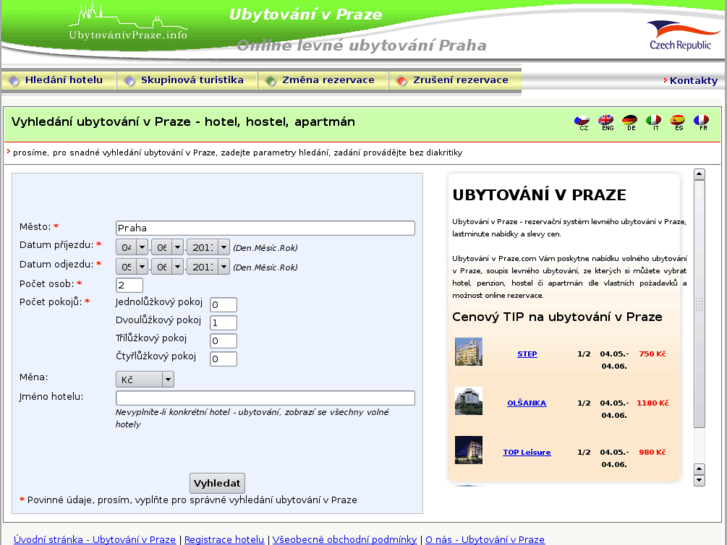Screen dimensions: 727x545
Task: Click the Čtyřlůžkový pokoj count field
Action: tap(223, 359)
